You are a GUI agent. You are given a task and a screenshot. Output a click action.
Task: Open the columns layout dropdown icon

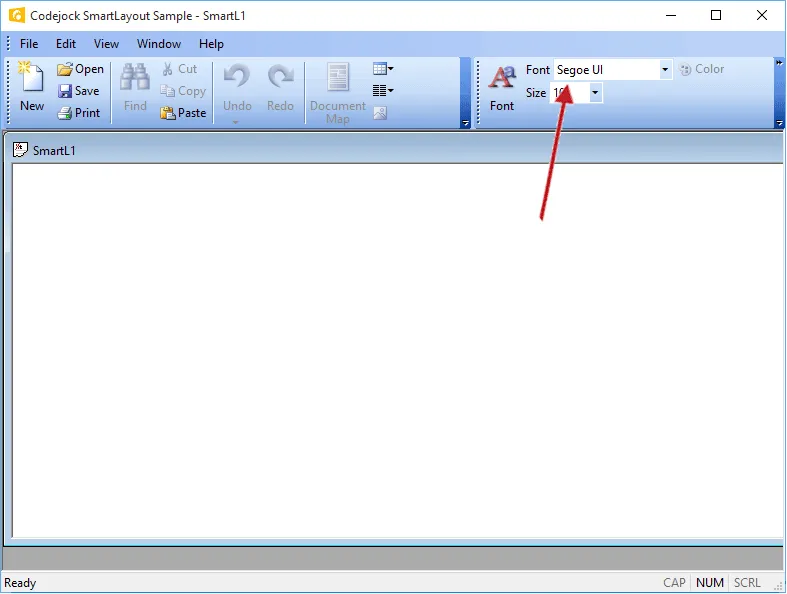[383, 91]
